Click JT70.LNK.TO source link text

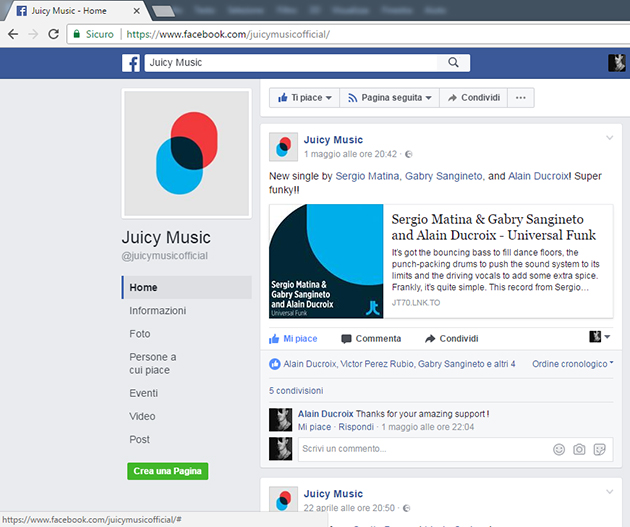(x=416, y=303)
